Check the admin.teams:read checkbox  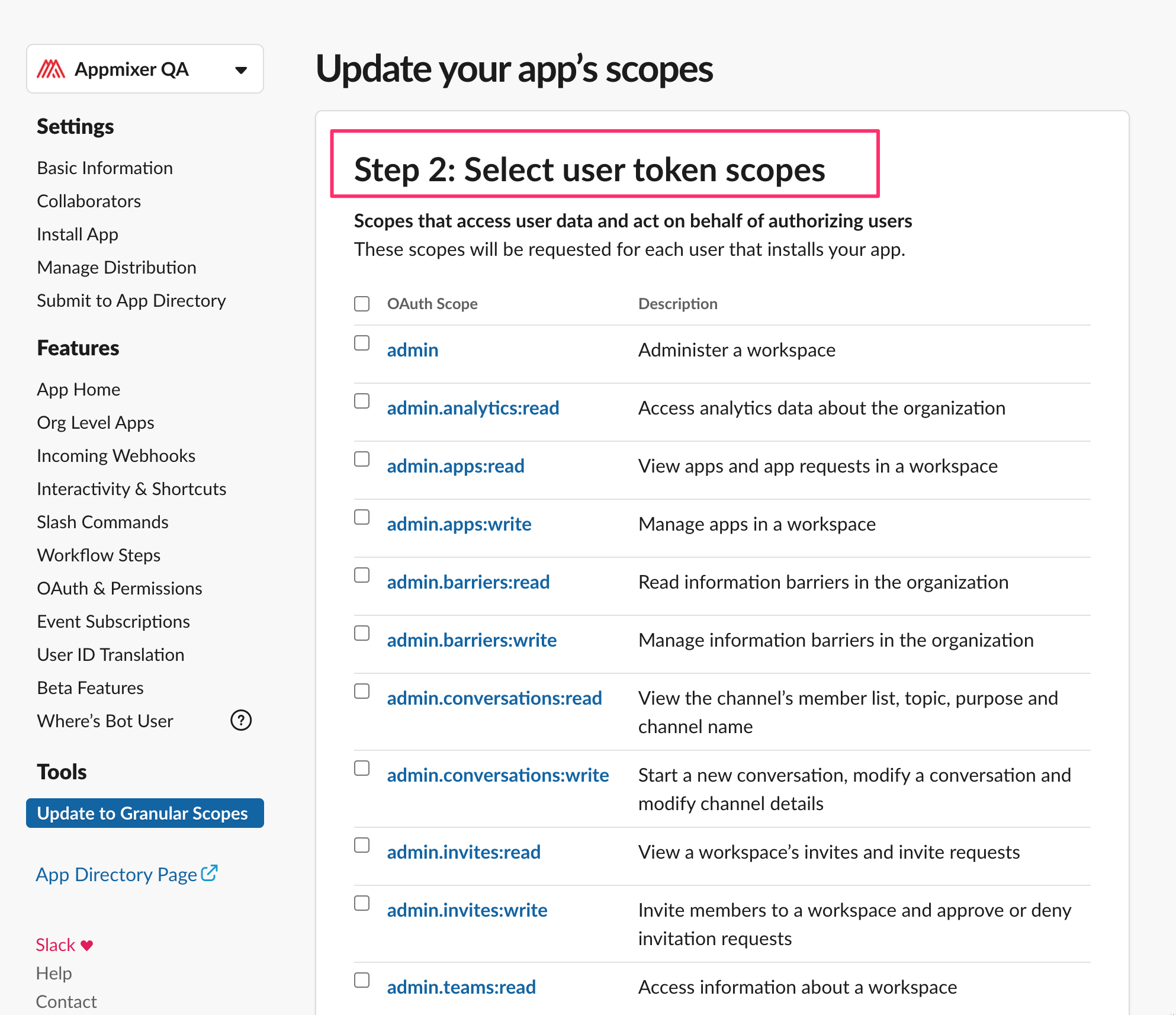(x=362, y=980)
